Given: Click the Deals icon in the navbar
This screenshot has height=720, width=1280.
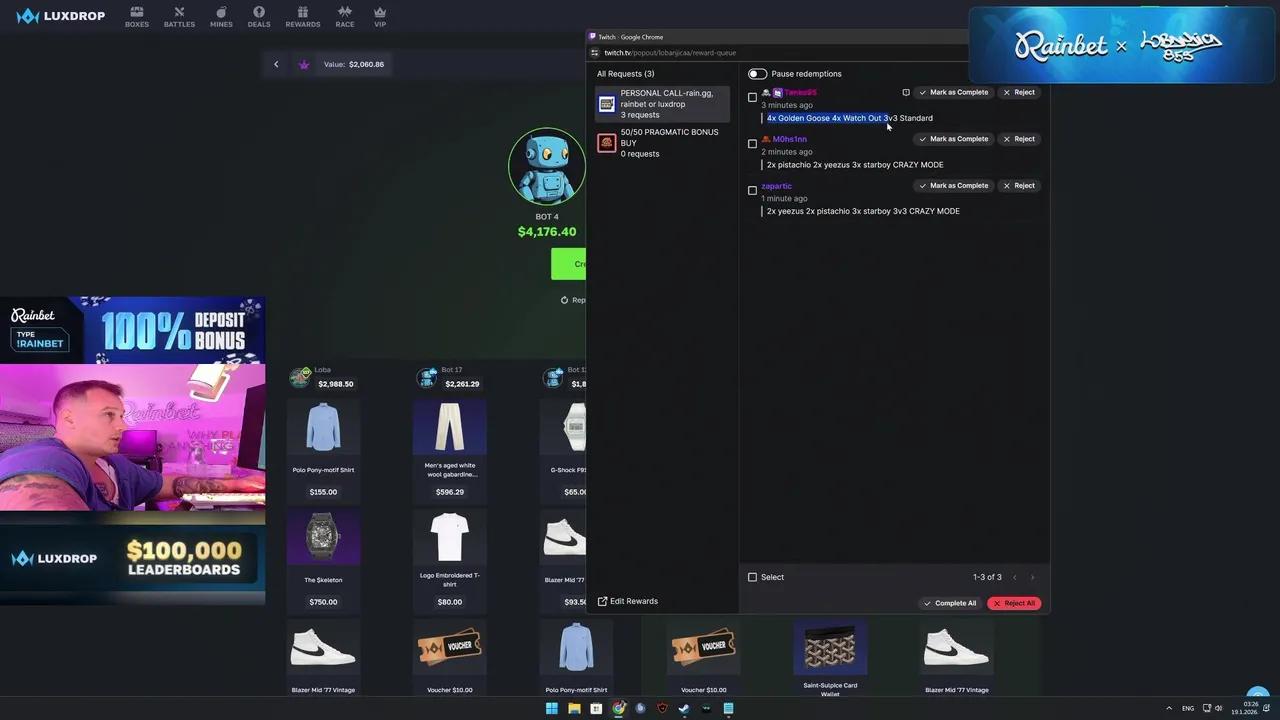Looking at the screenshot, I should (259, 14).
